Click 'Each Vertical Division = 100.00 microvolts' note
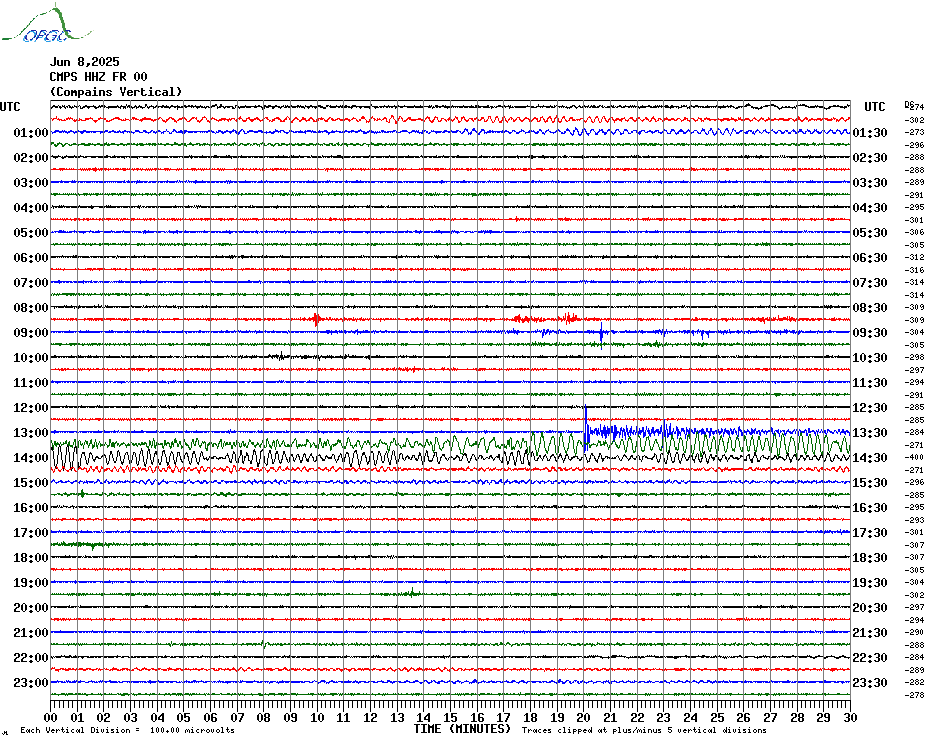930x744 pixels. 127,730
